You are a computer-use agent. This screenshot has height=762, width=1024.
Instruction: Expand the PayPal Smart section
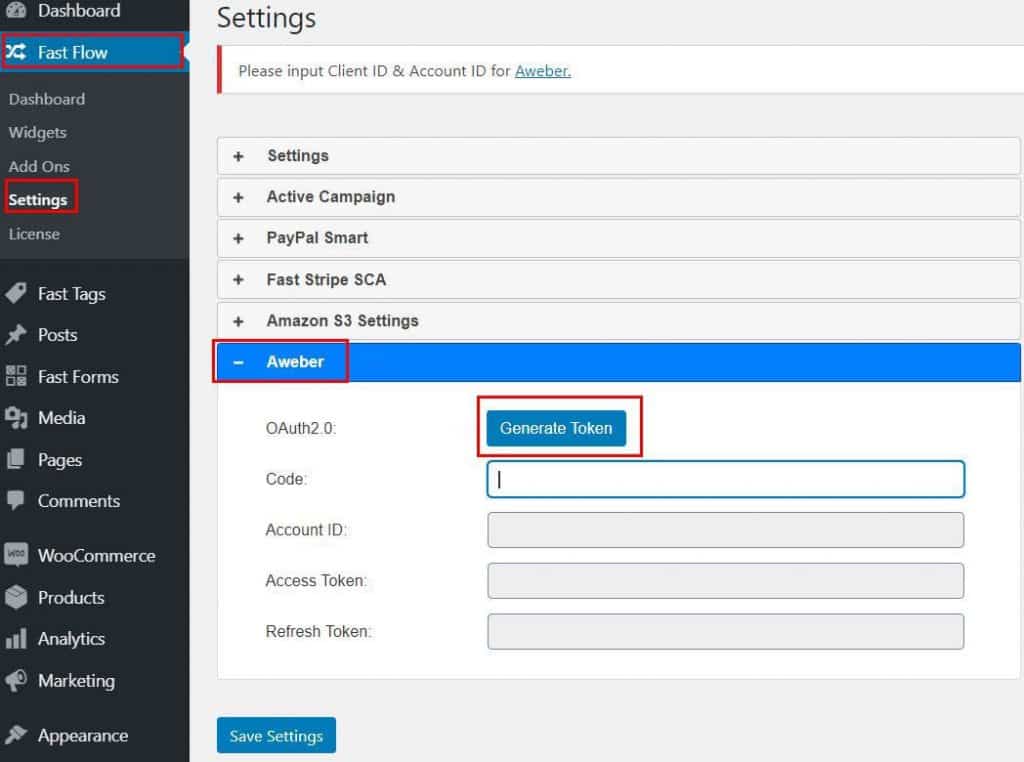618,238
